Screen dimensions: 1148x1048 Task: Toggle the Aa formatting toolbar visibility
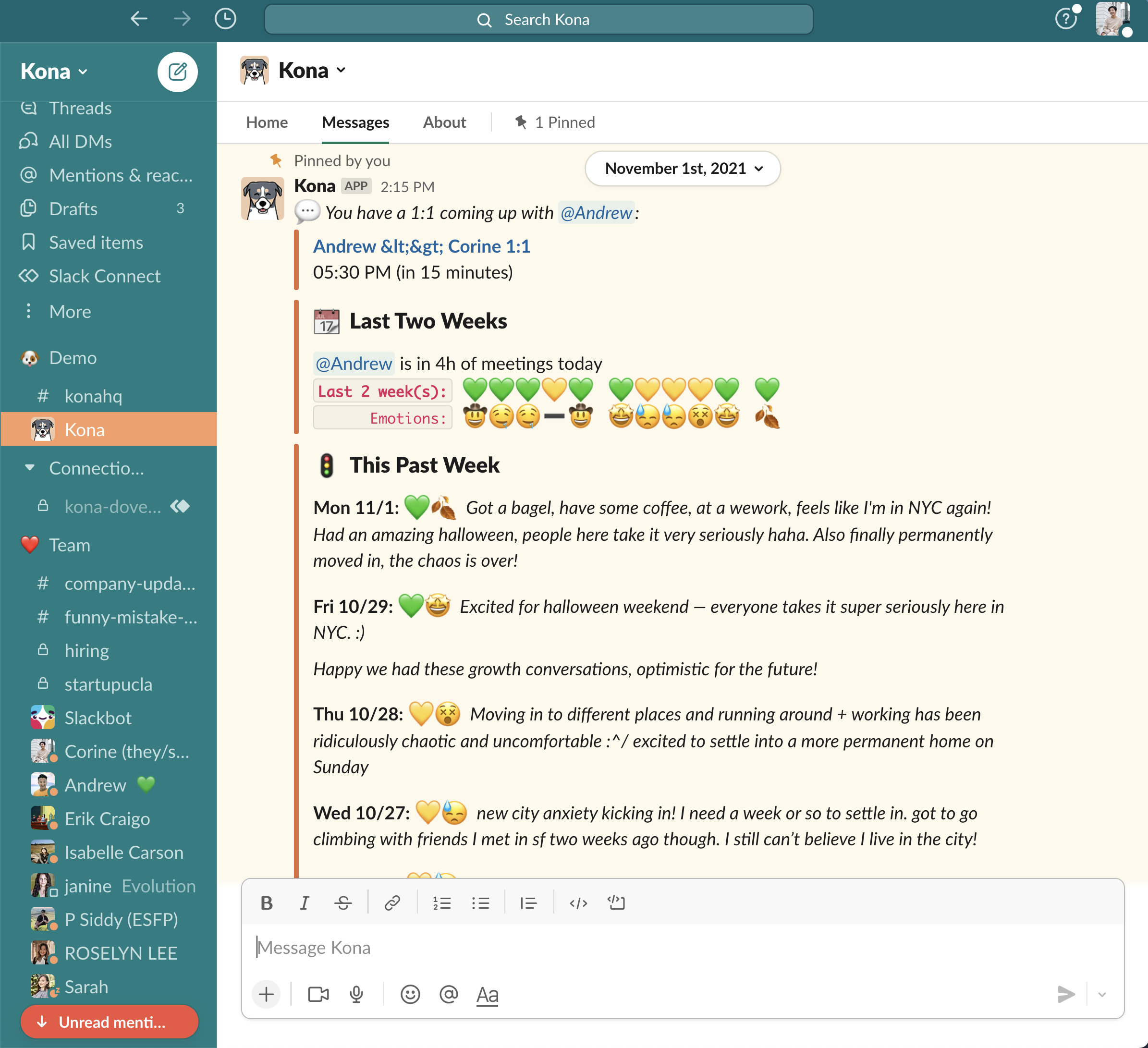pos(487,995)
